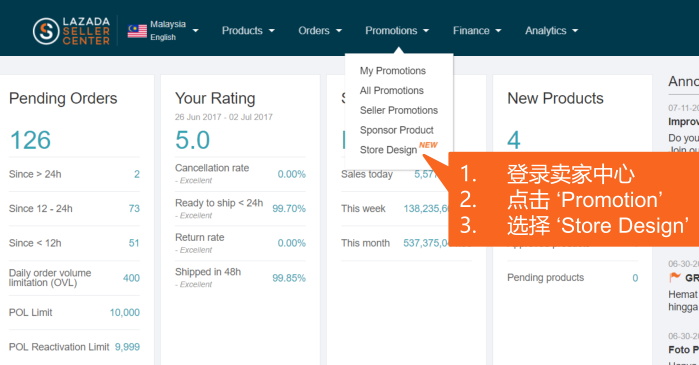Collapse the Promotions dropdown menu
This screenshot has width=699, height=365.
(x=397, y=31)
